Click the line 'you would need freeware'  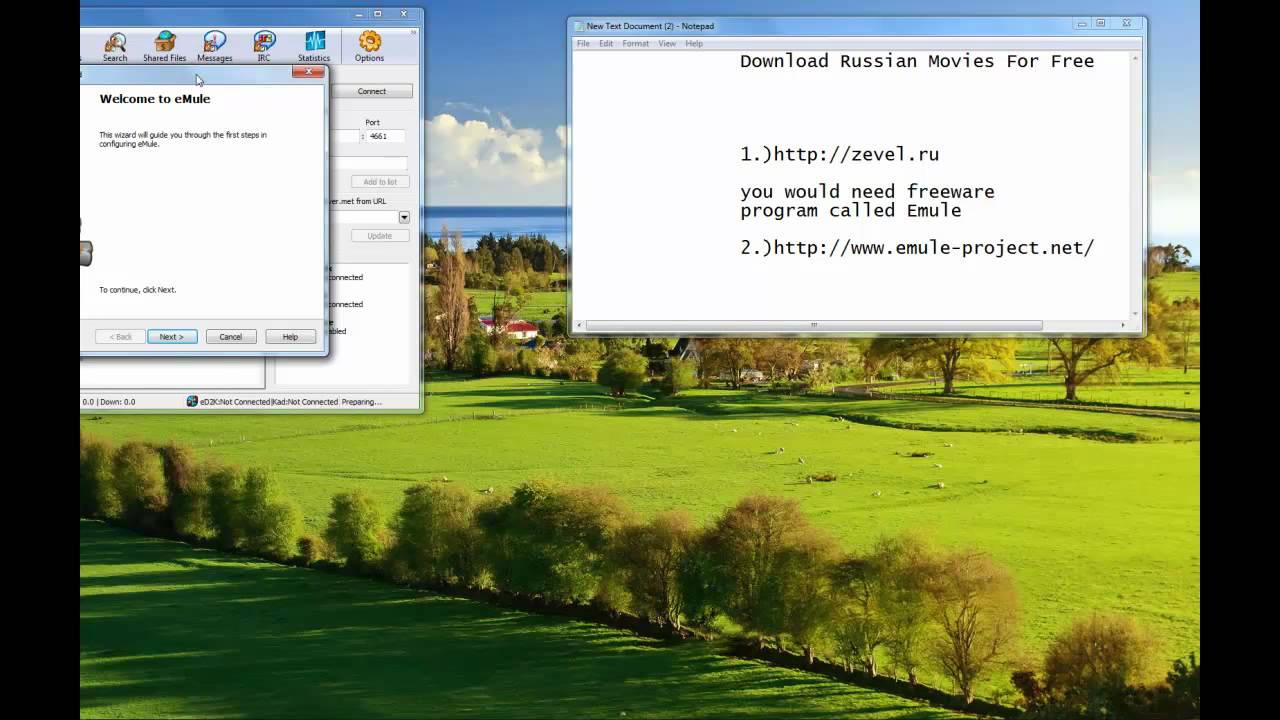tap(867, 192)
